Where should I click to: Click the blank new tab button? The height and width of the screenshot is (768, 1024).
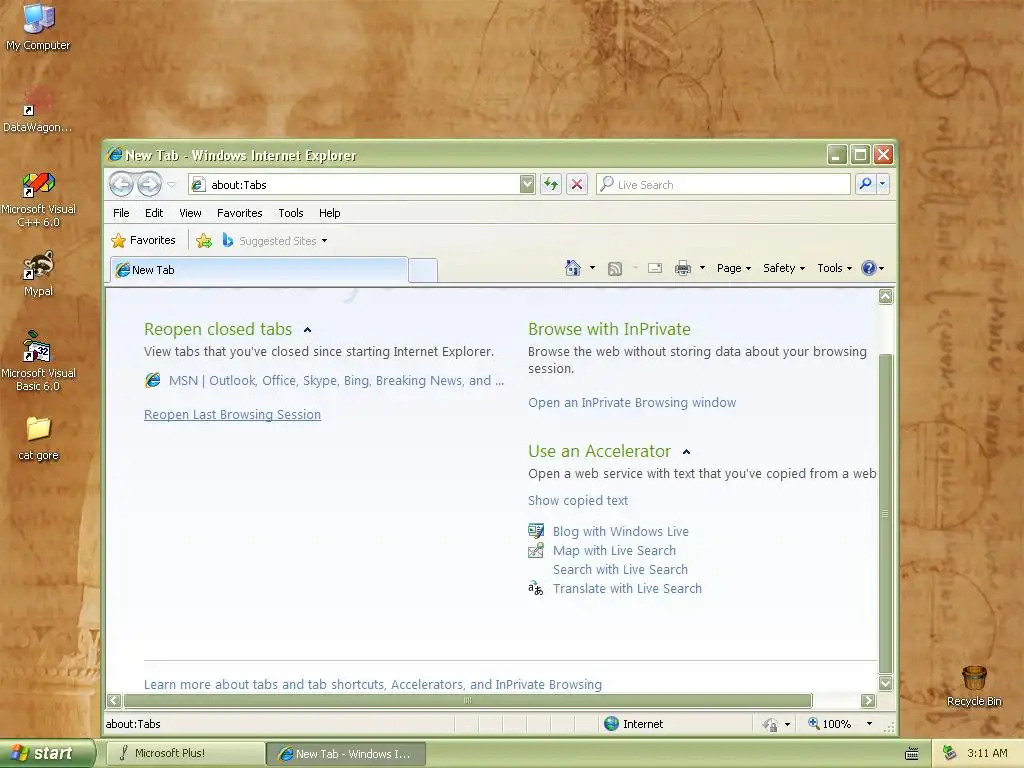[423, 270]
